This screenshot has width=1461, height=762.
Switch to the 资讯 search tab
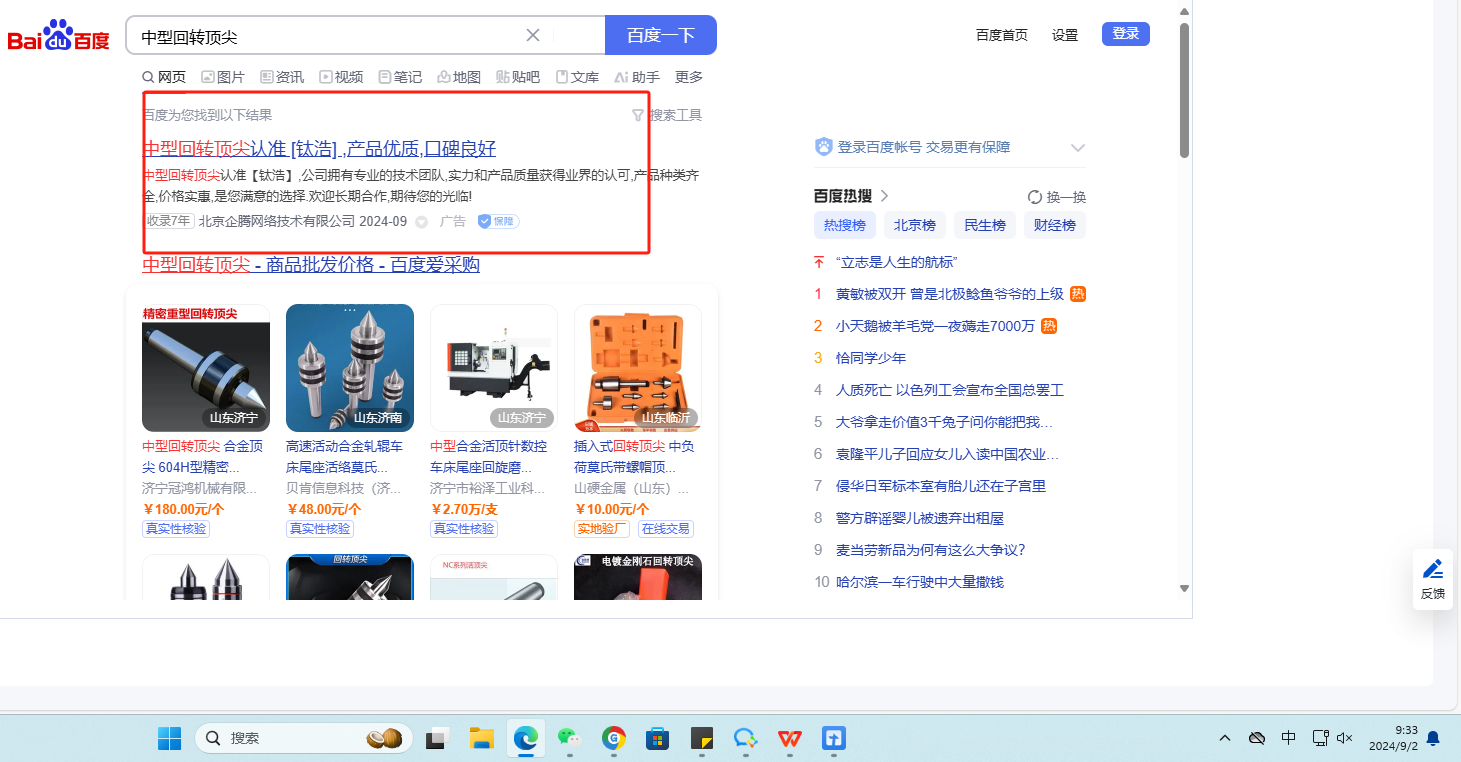click(282, 77)
